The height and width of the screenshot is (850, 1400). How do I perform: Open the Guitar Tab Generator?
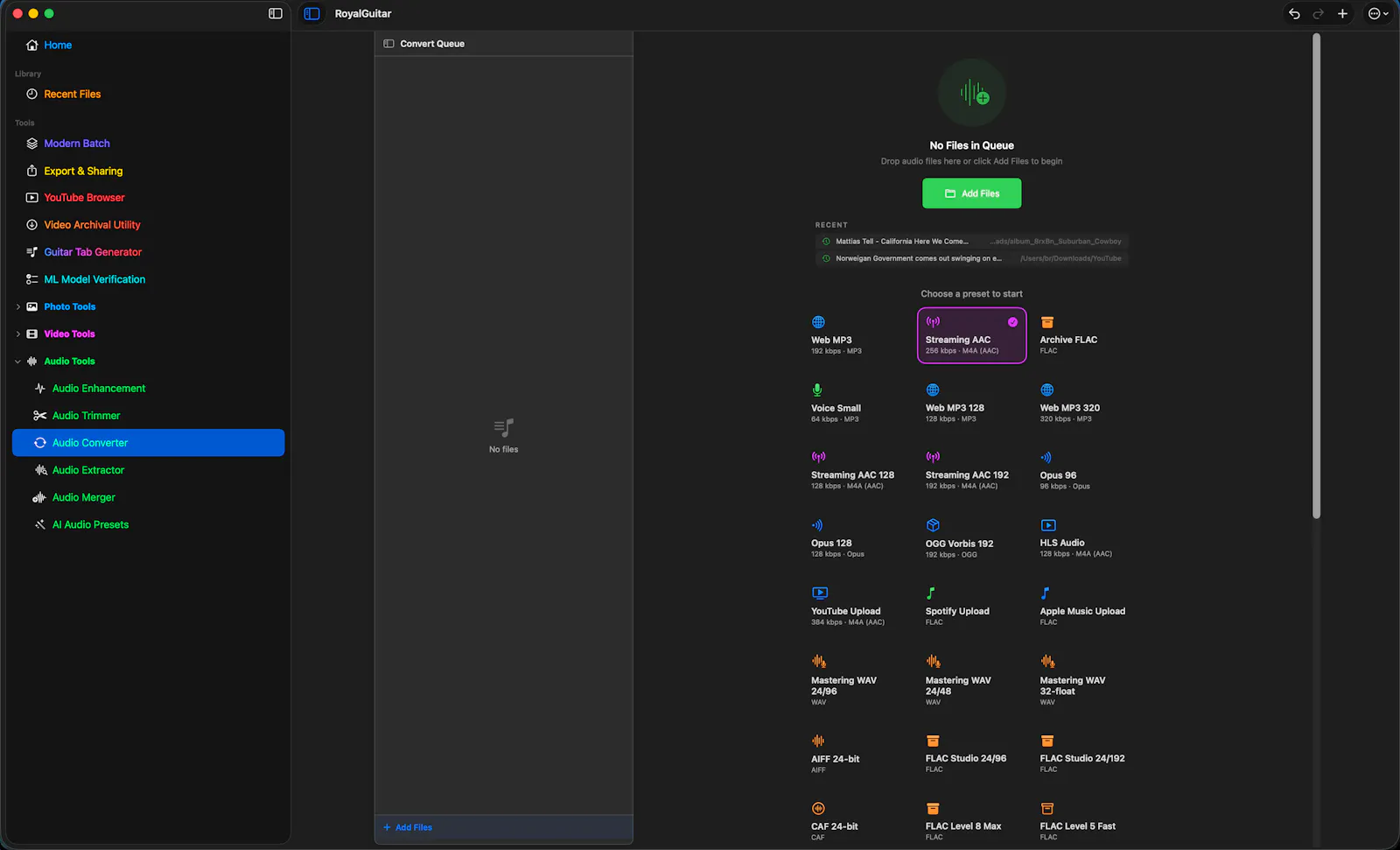[148, 252]
